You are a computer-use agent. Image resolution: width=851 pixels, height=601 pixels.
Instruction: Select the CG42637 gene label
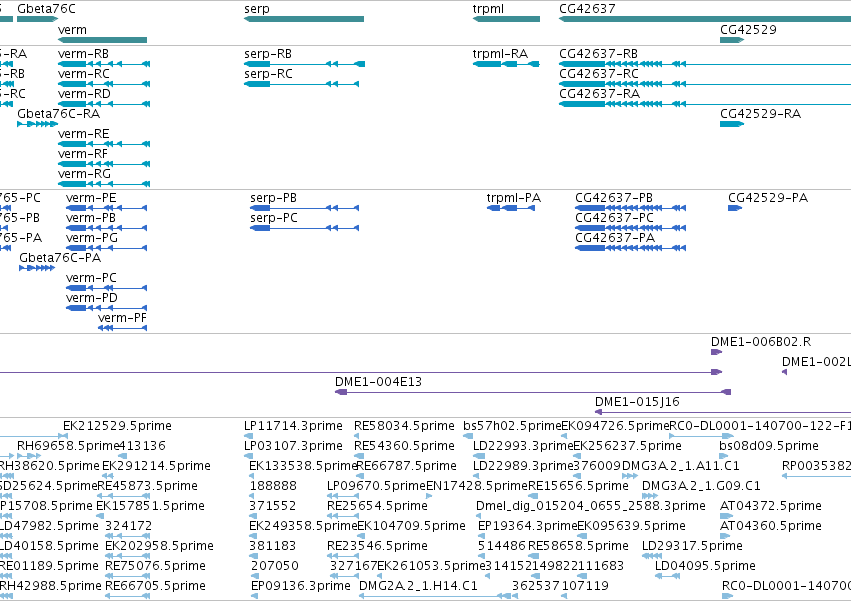click(587, 9)
